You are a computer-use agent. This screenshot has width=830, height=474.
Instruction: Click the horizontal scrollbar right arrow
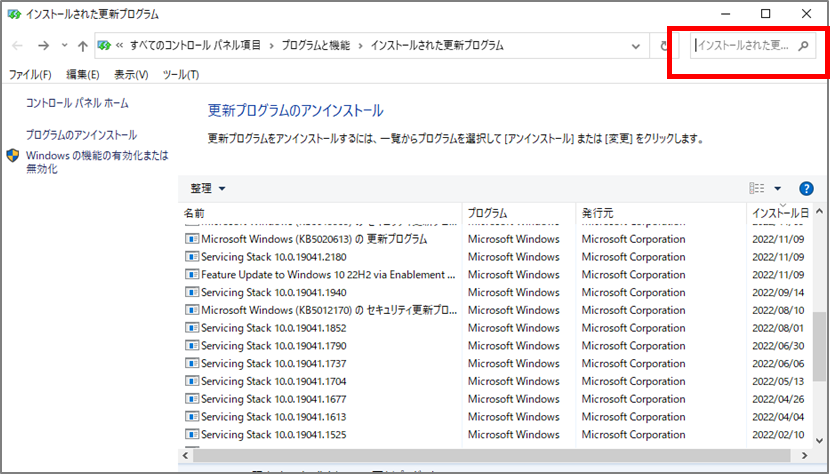tap(804, 455)
